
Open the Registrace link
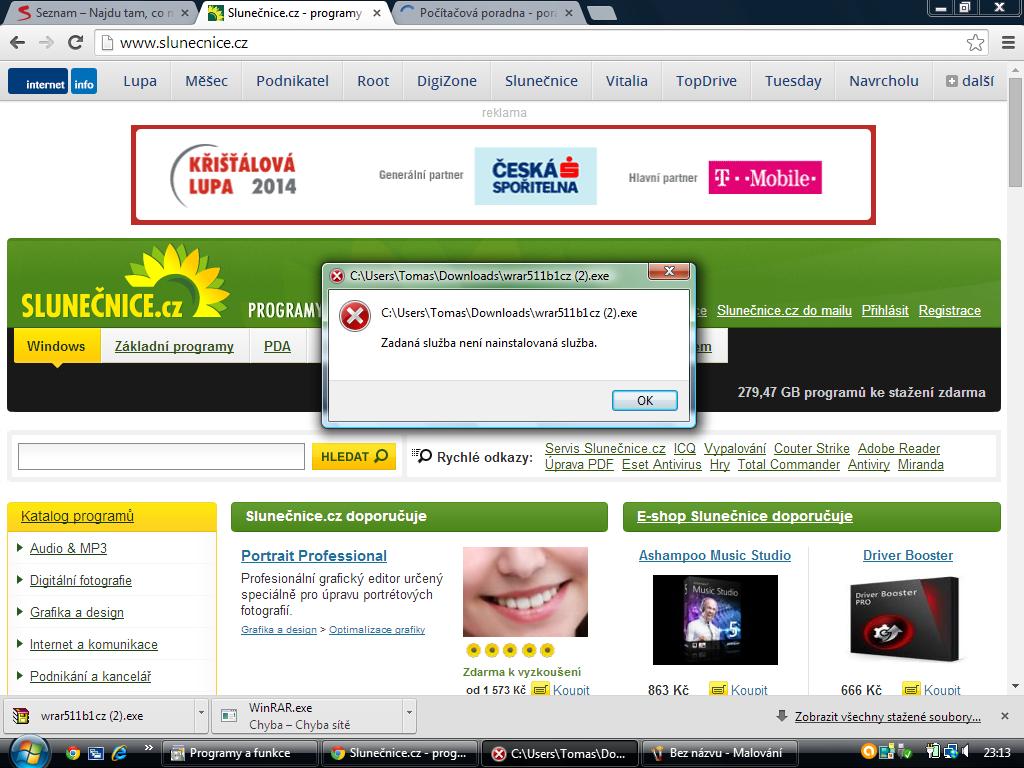click(x=950, y=311)
